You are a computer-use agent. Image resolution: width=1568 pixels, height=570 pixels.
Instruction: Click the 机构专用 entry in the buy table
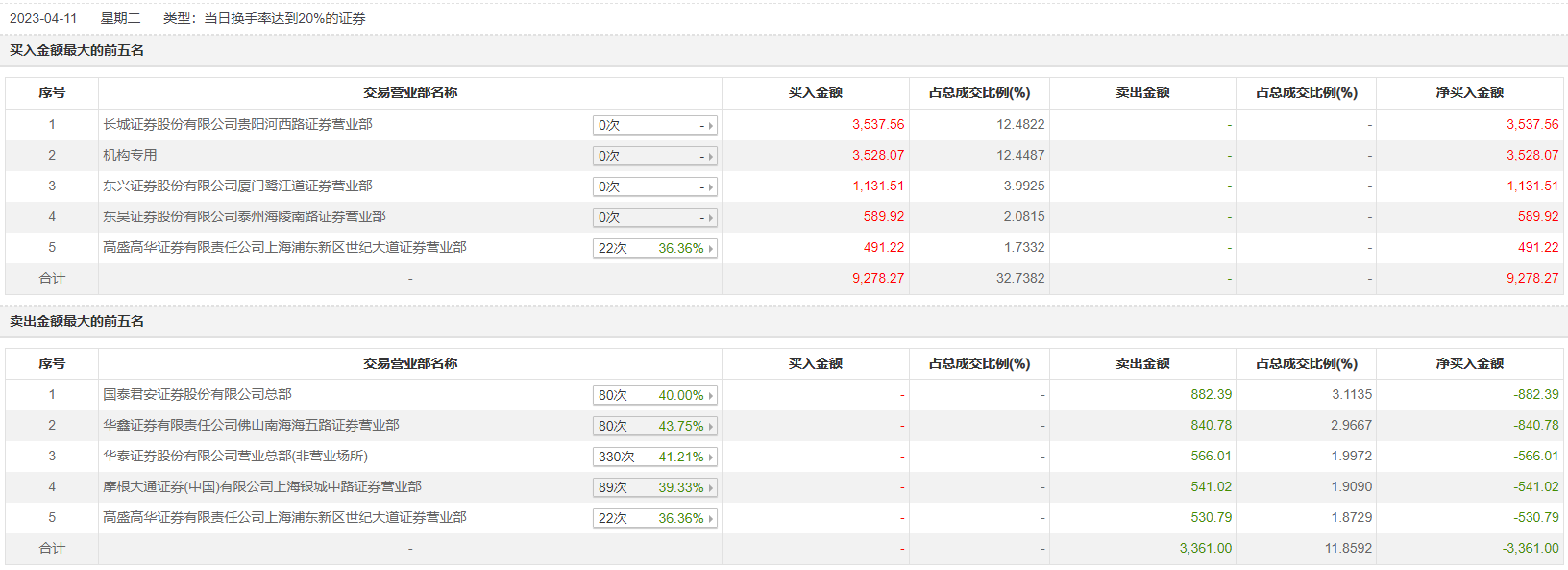click(x=130, y=156)
